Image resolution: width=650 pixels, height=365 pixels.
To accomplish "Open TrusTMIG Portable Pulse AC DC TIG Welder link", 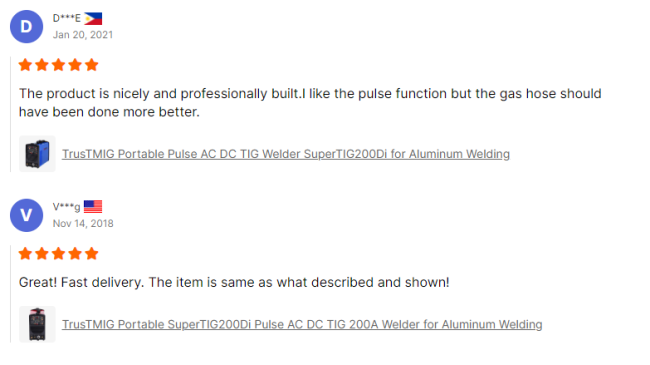I will (x=286, y=154).
